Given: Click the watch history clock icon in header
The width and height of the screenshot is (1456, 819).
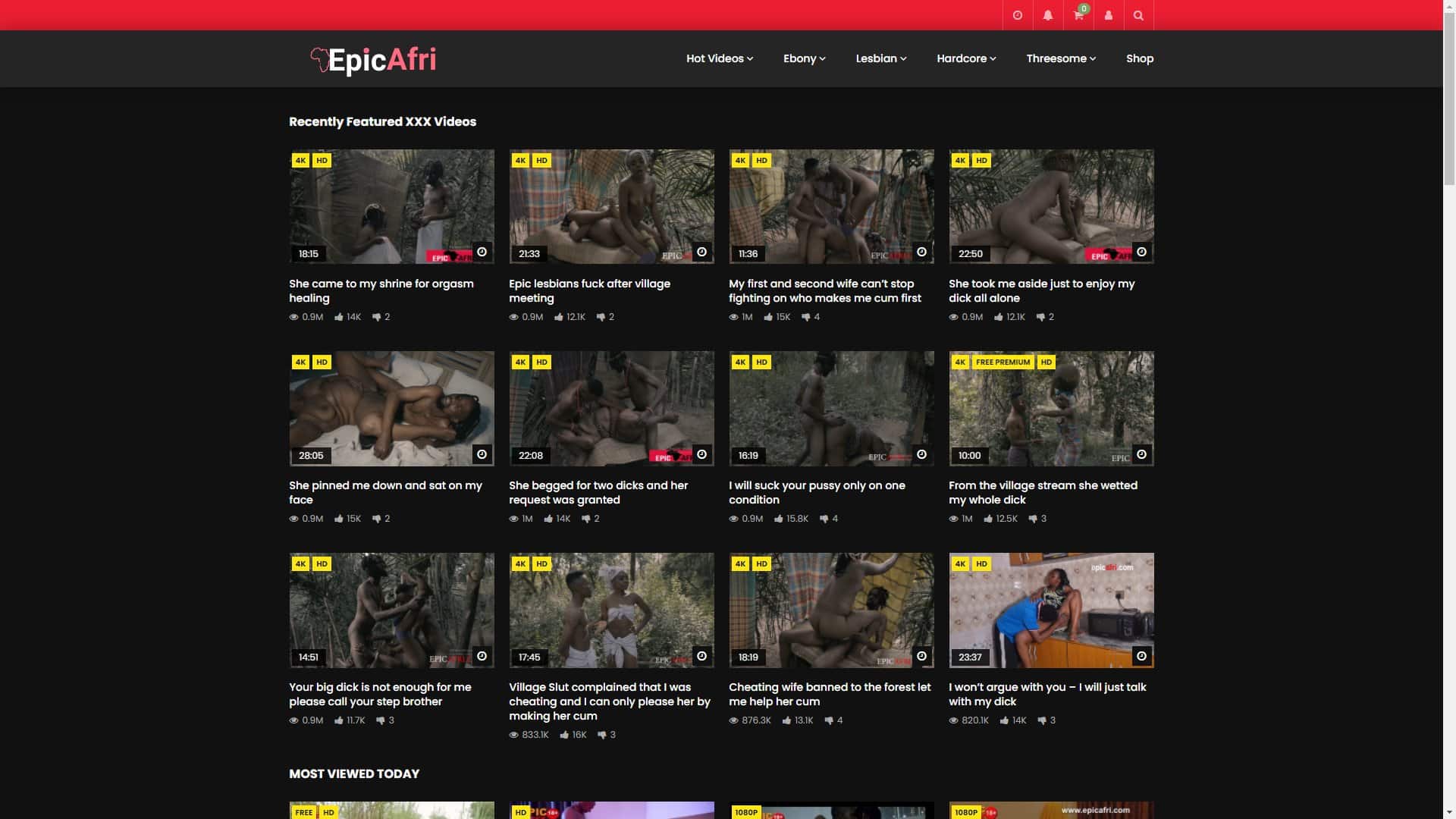Looking at the screenshot, I should click(x=1017, y=15).
